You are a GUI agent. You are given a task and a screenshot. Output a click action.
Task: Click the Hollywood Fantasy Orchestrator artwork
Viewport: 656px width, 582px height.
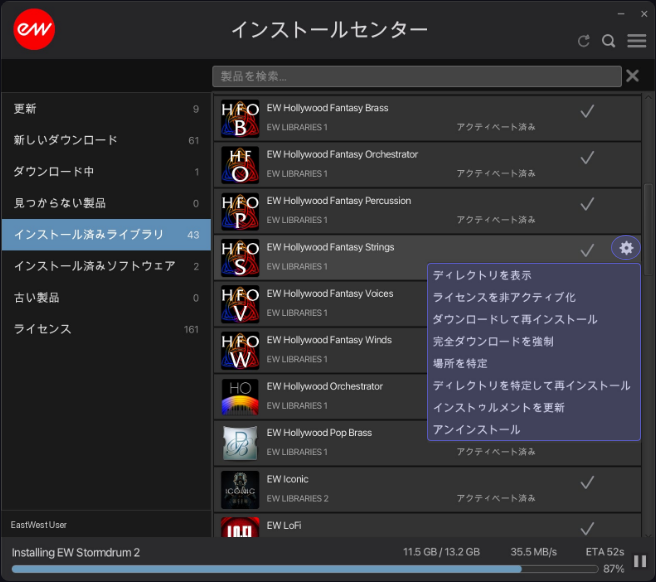tap(240, 165)
